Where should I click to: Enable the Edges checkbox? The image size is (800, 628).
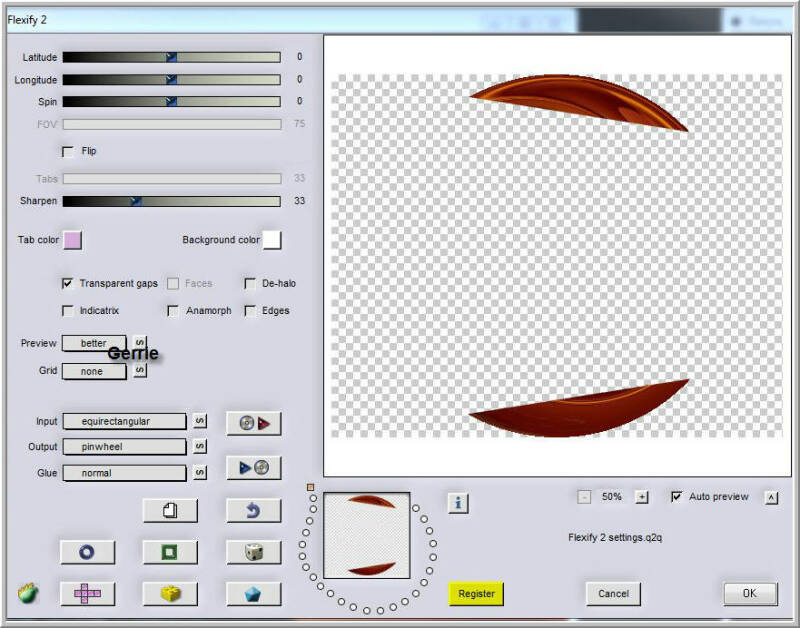250,311
